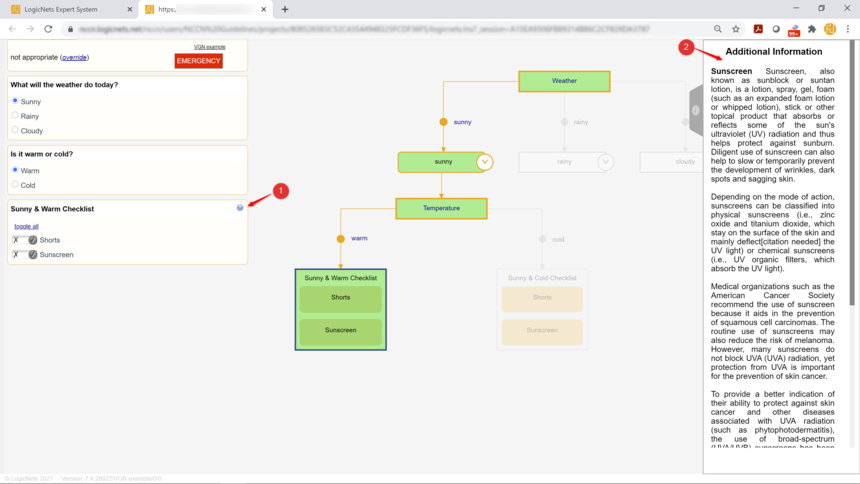Click the red EMERGENCY button
The height and width of the screenshot is (484, 860).
199,61
